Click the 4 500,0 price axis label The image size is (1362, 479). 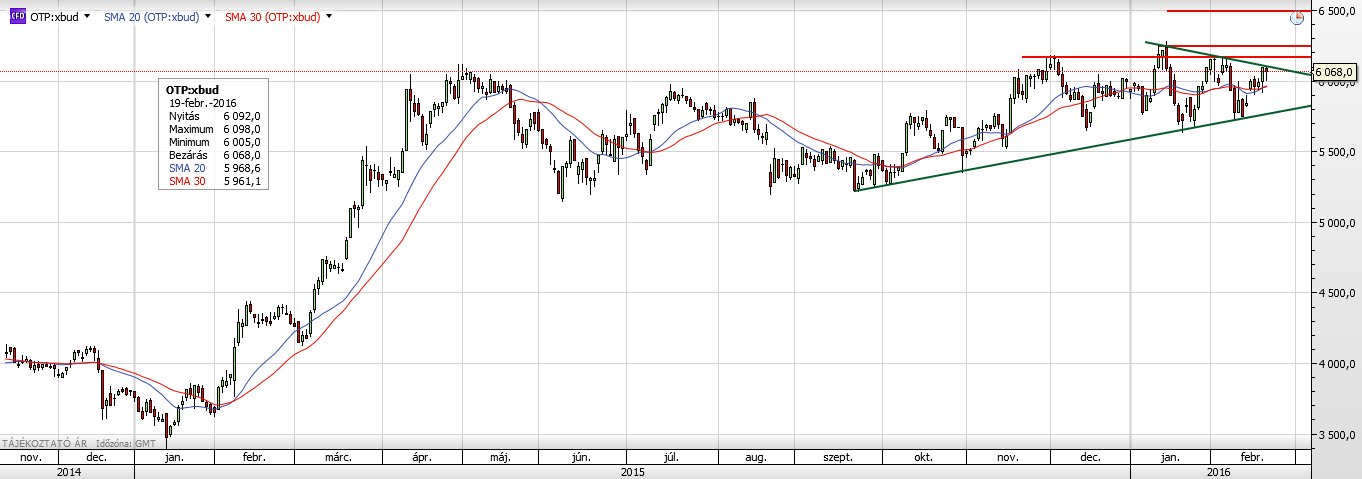pyautogui.click(x=1338, y=294)
